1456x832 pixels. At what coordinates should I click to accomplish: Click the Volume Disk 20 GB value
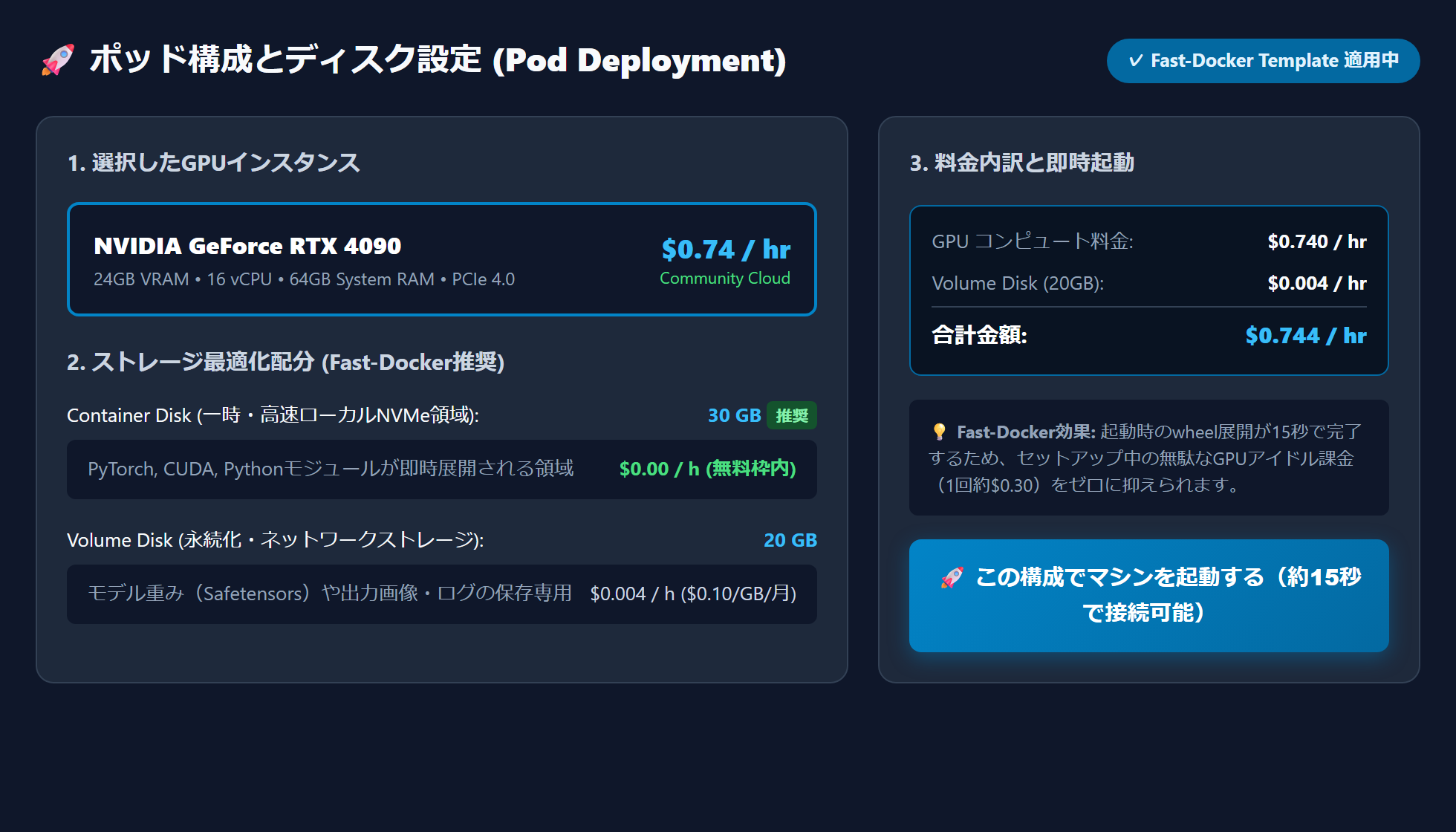point(790,540)
